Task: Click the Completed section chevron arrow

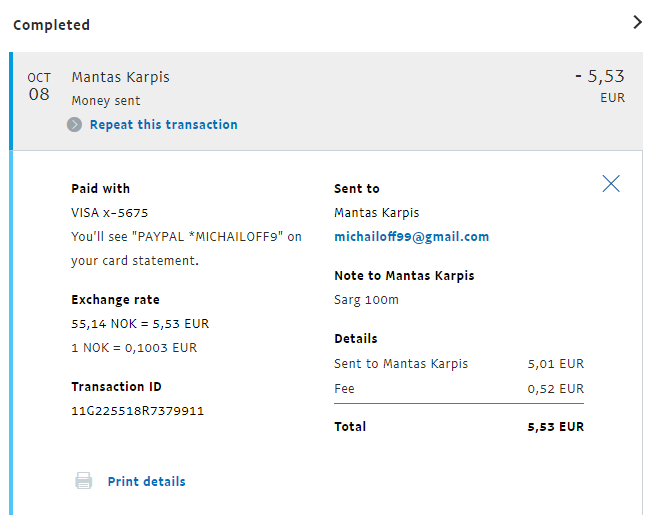Action: (637, 22)
